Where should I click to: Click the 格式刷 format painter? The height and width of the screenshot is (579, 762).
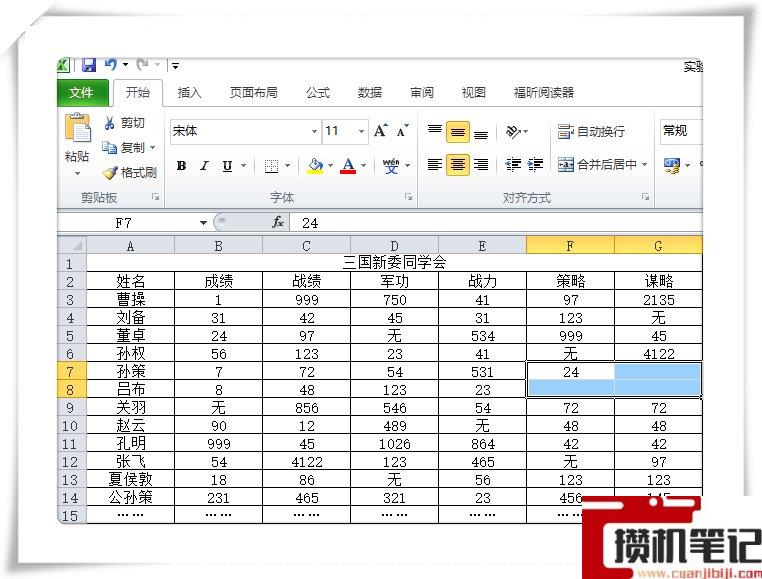tap(129, 173)
